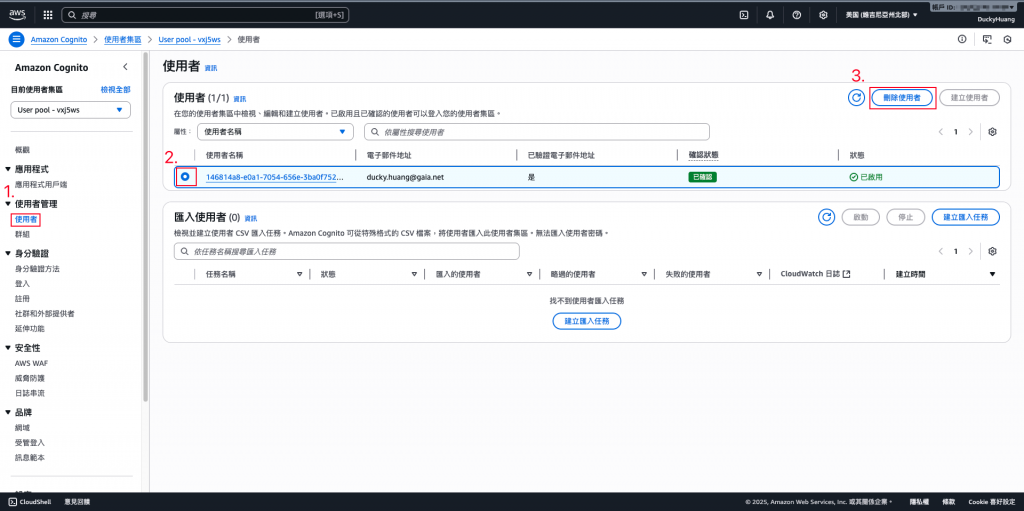This screenshot has height=511, width=1024.
Task: Collapse the 使用者管理 section
Action: point(8,204)
